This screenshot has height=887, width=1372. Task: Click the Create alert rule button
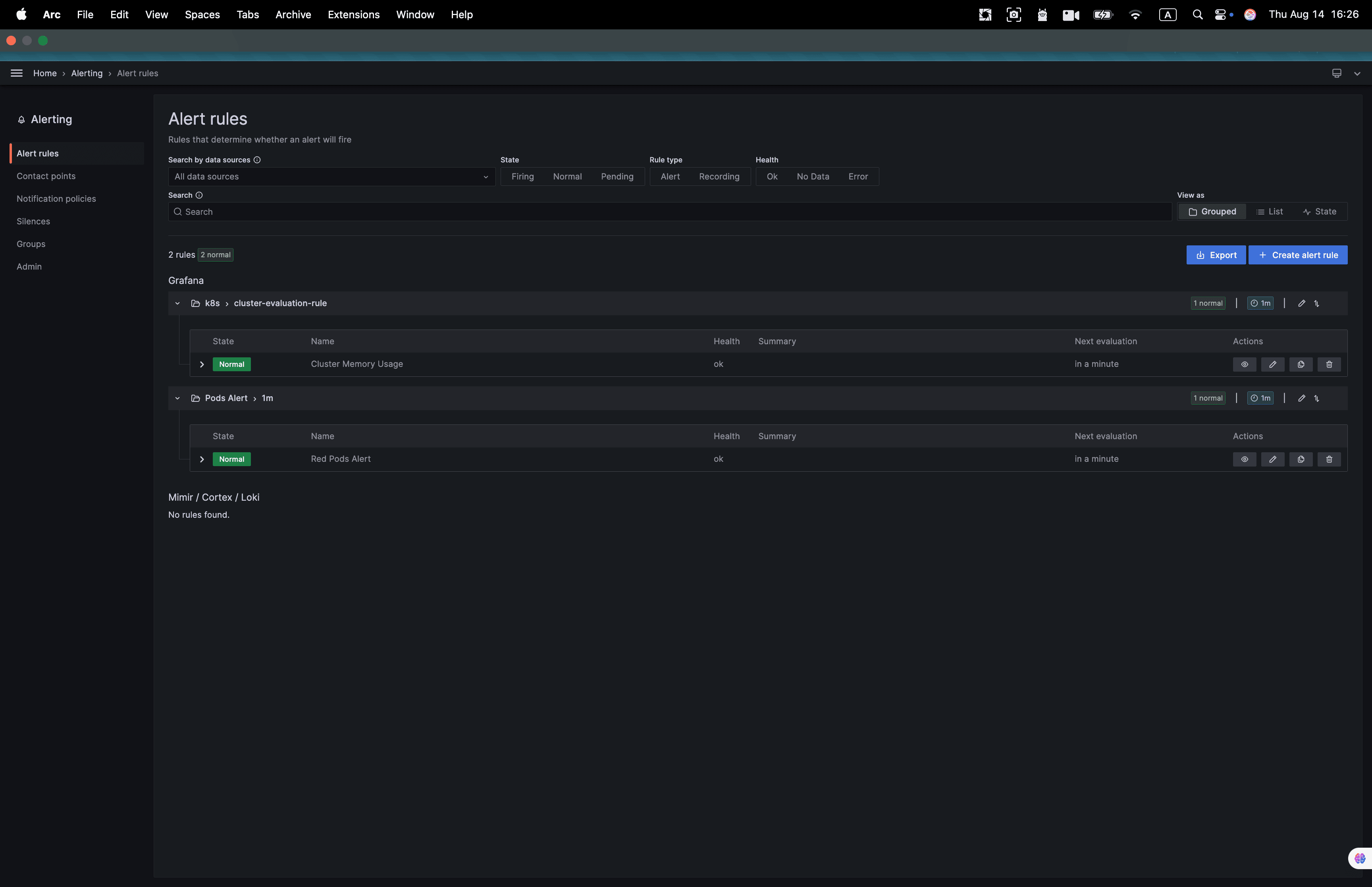point(1298,255)
